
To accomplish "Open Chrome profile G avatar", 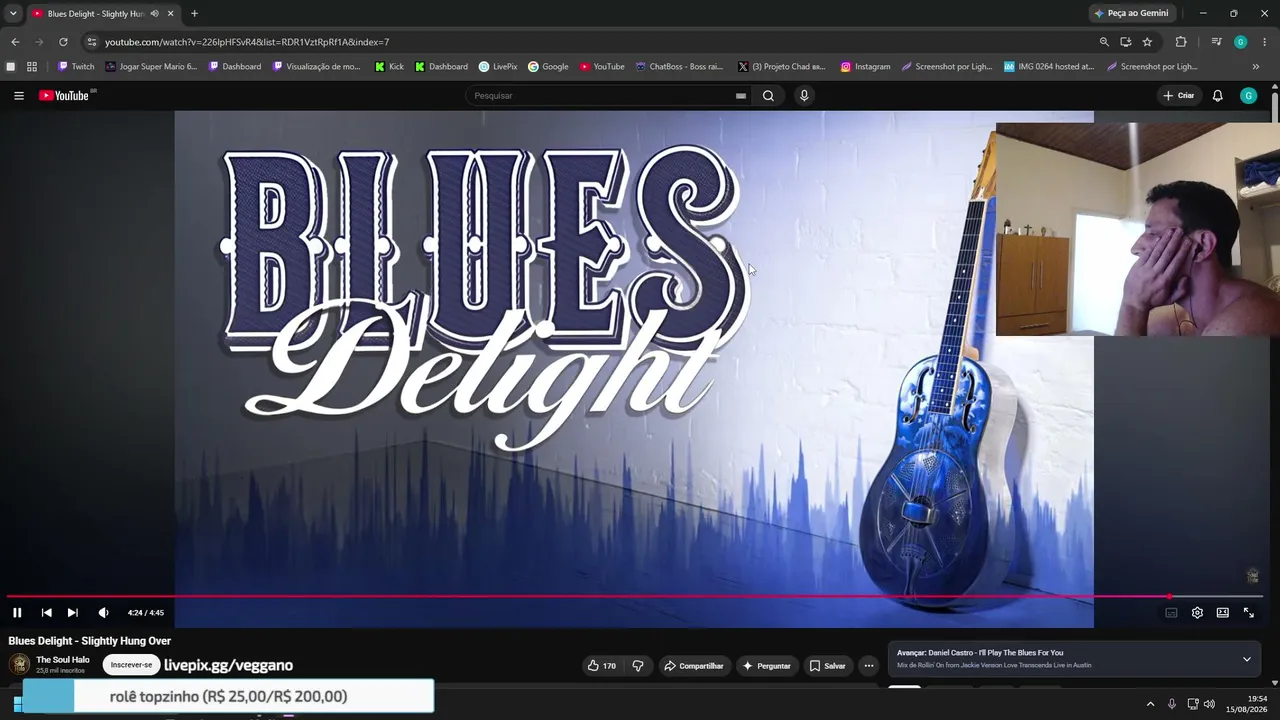I will (1240, 42).
